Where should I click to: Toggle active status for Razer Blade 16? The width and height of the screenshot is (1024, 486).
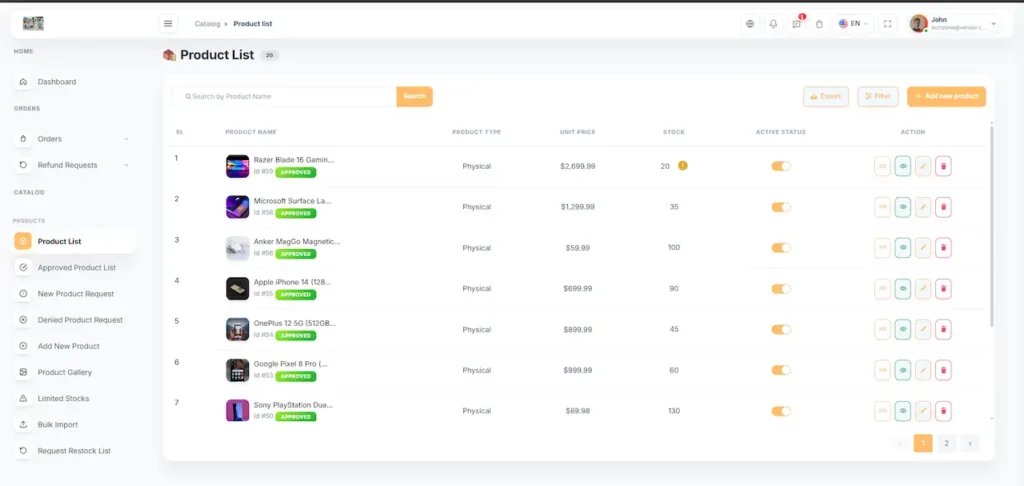(x=781, y=167)
